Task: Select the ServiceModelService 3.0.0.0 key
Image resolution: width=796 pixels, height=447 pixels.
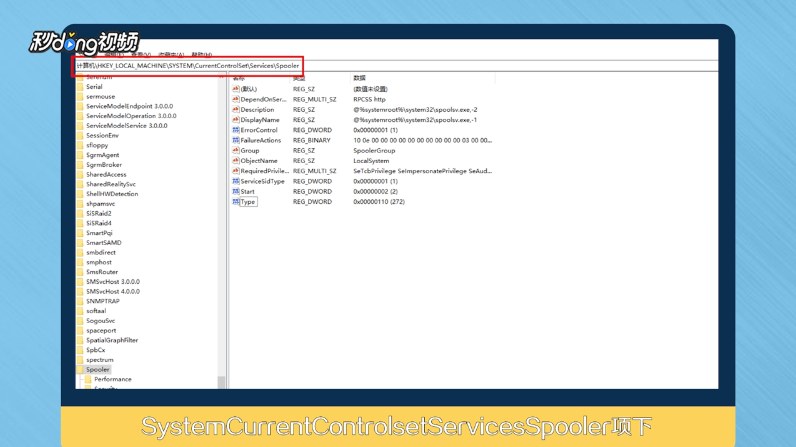Action: click(x=126, y=125)
